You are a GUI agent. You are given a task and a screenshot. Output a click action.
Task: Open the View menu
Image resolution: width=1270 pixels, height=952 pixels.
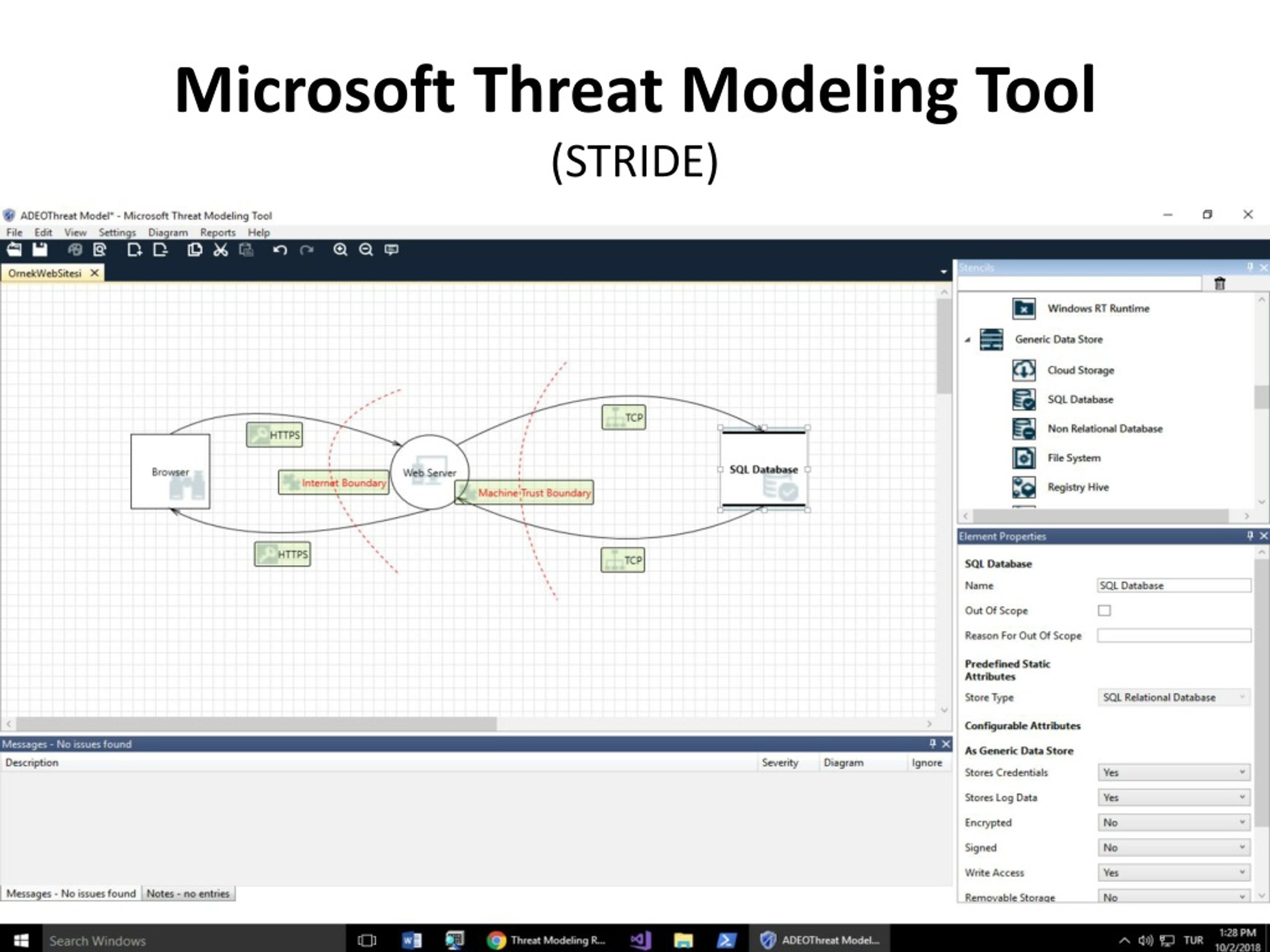(x=75, y=233)
